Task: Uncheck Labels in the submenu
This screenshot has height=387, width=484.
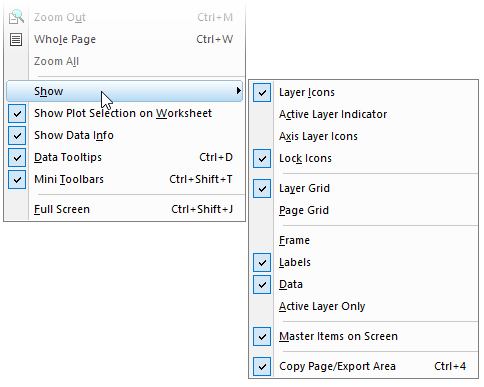Action: tap(262, 262)
